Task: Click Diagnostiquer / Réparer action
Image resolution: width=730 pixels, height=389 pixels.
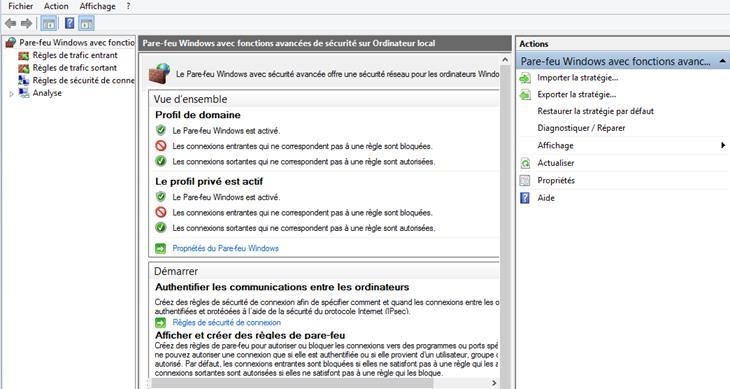Action: (x=581, y=128)
